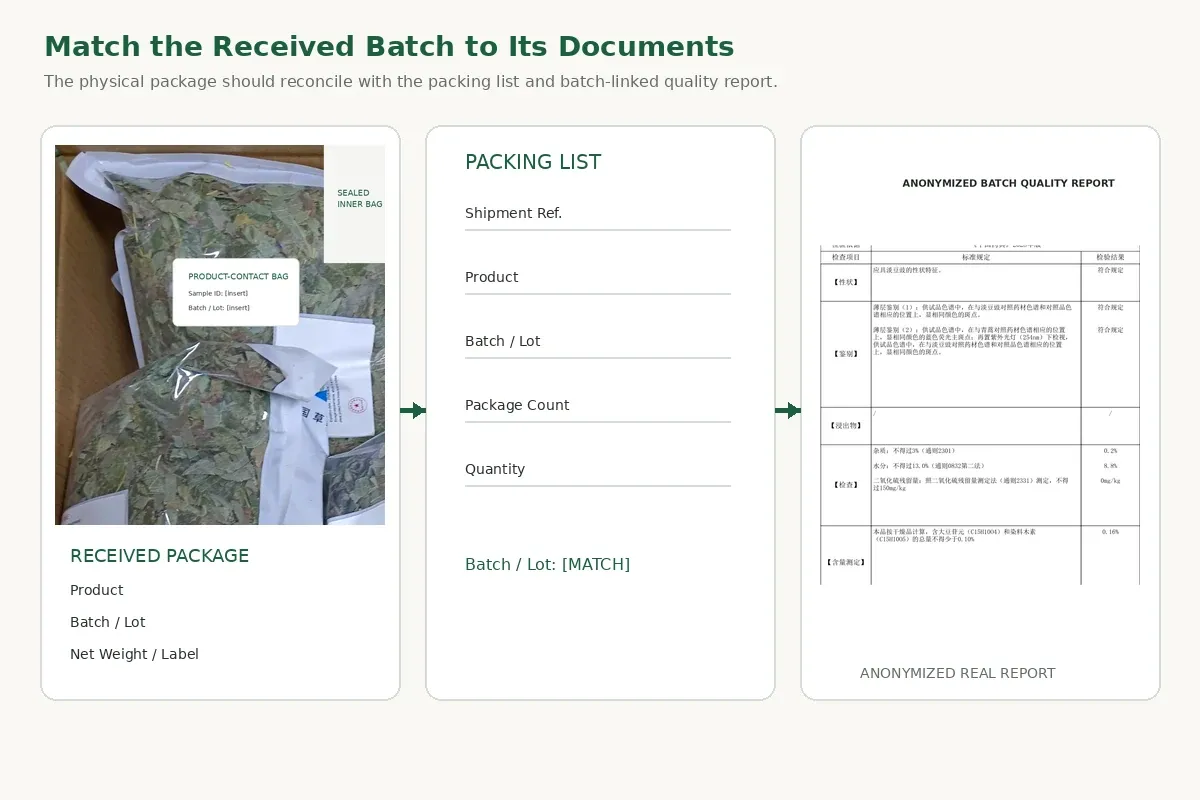Image resolution: width=1200 pixels, height=800 pixels.
Task: Click 'Match the Received Batch to Its Documents' title
Action: tap(389, 47)
